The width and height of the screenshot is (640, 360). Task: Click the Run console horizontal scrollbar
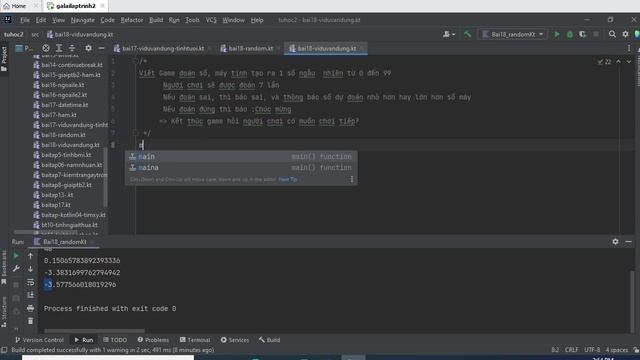tap(94, 331)
